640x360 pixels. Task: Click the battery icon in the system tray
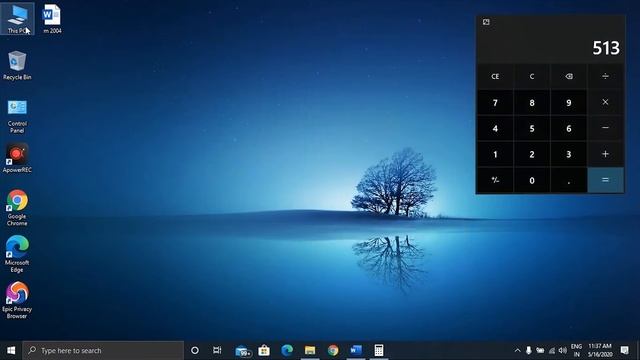[540, 350]
